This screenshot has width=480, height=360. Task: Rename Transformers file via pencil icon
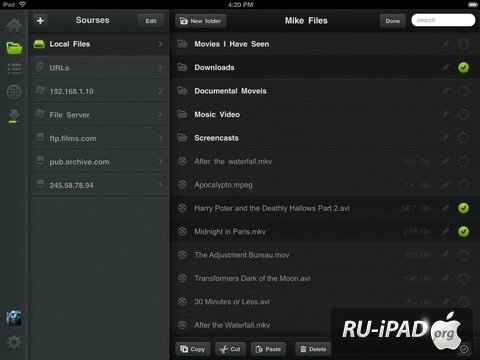(446, 278)
